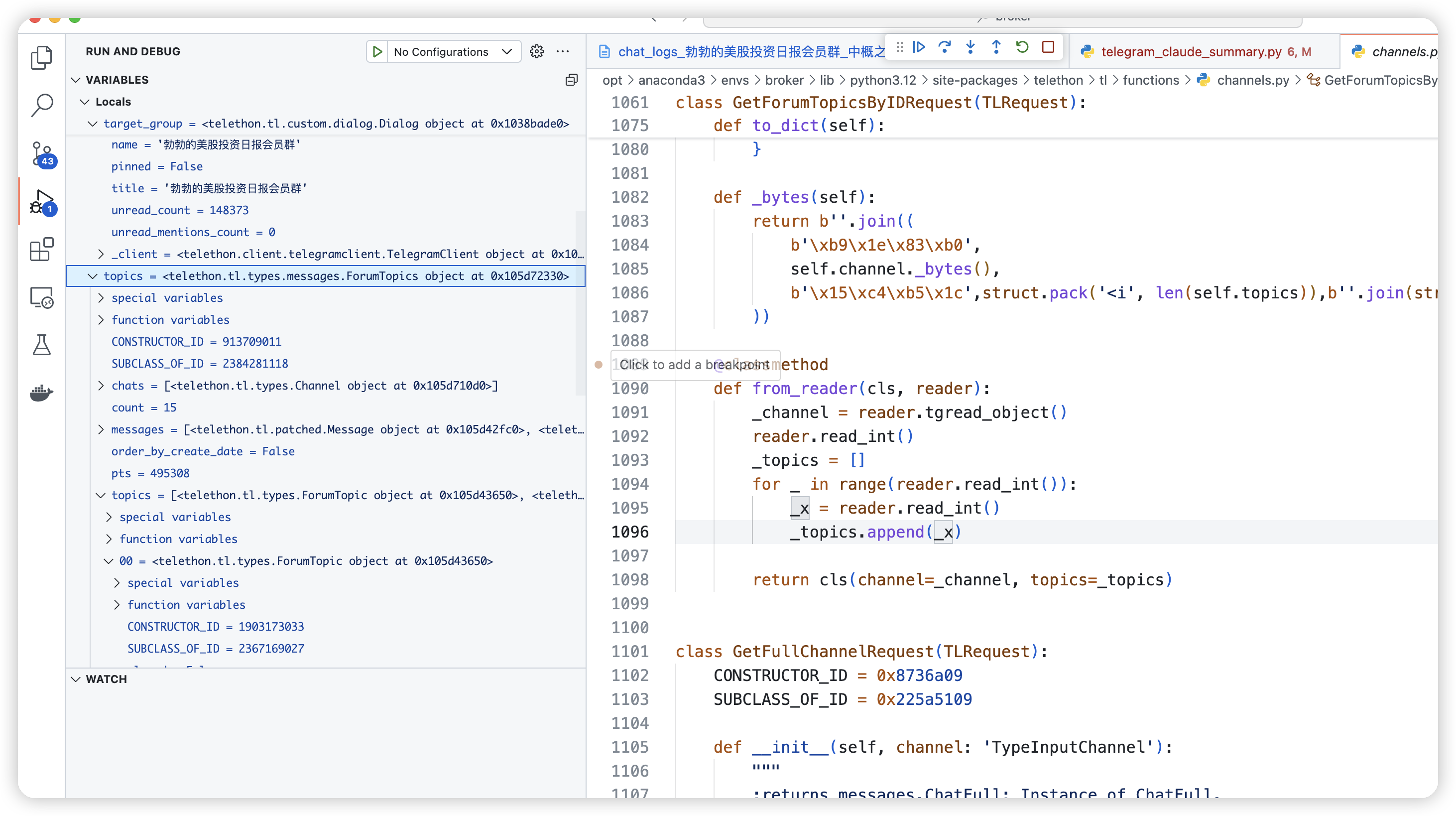Select 'order_by_create_date = False' row
This screenshot has height=816, width=1456.
[326, 451]
